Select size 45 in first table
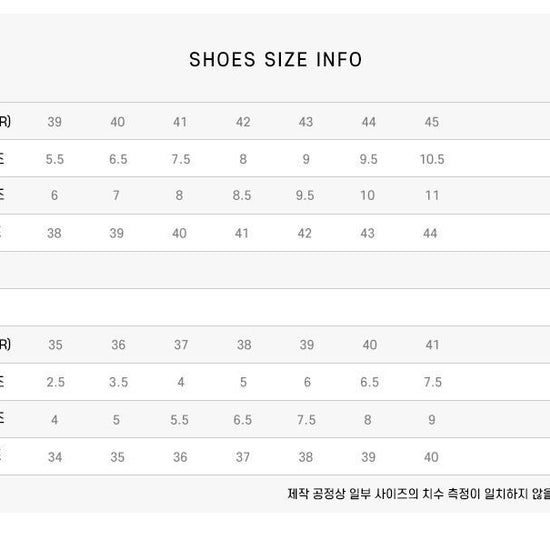The height and width of the screenshot is (550, 550). [431, 122]
